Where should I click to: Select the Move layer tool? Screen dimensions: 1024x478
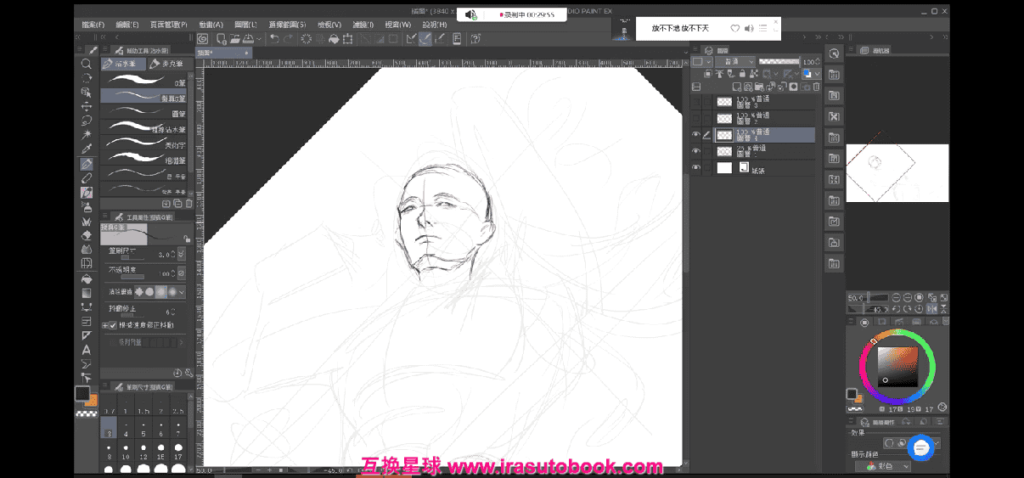click(86, 106)
